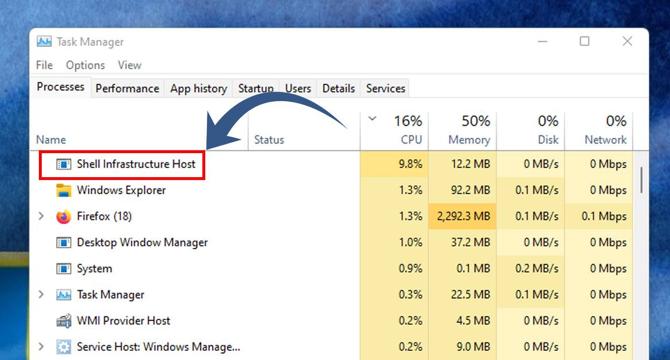Select the Shell Infrastructure Host row

tap(332, 164)
